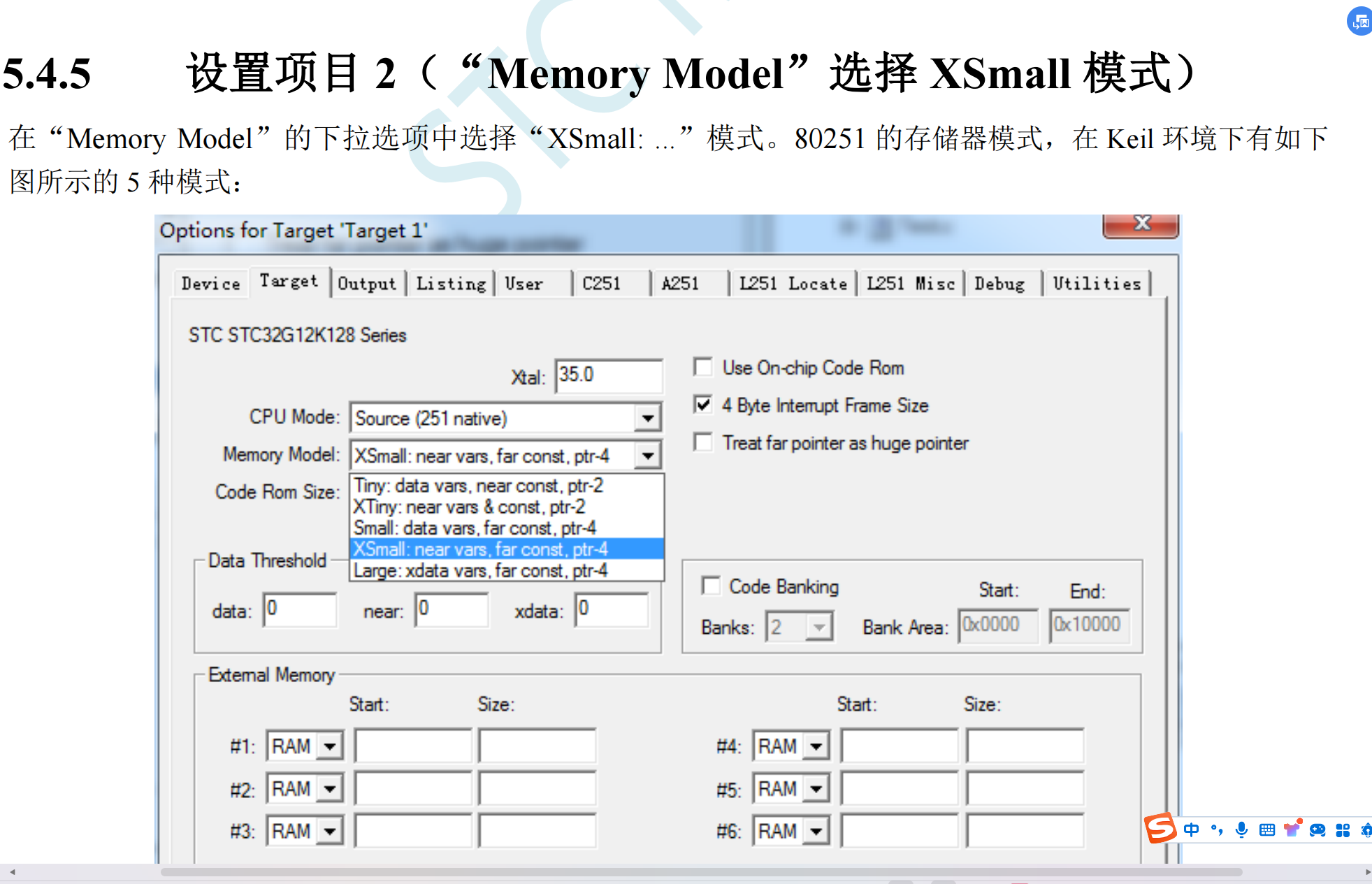Screen dimensions: 1372x884
Task: Open the Banks dropdown
Action: click(819, 626)
